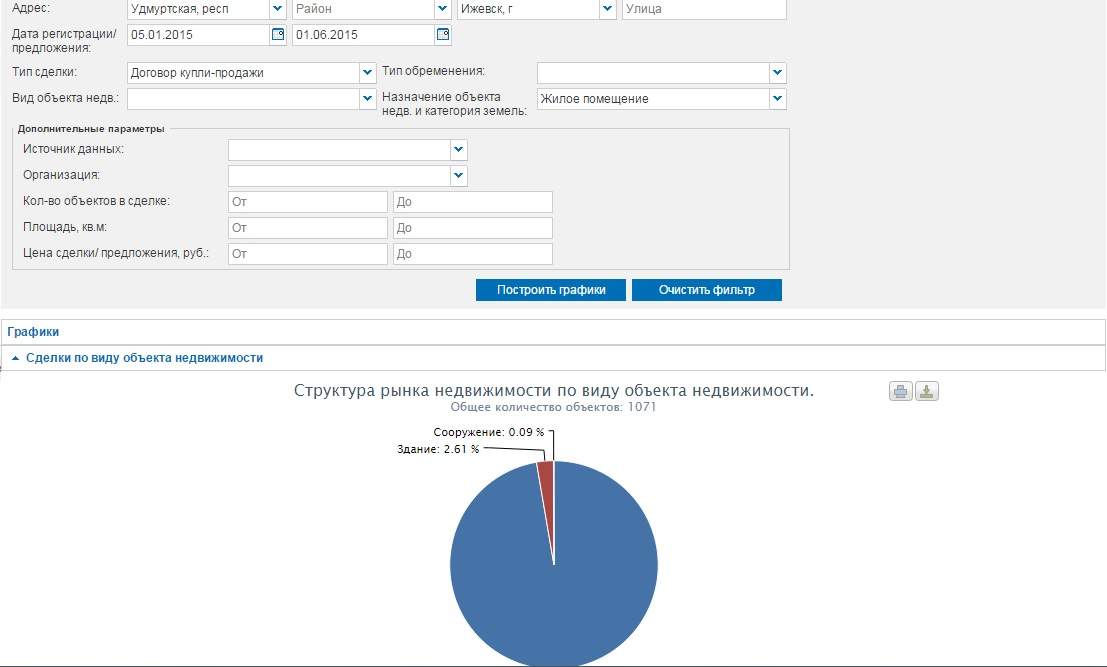The width and height of the screenshot is (1107, 667).
Task: Collapse section arrow next to Сделки по виду
Action: [x=15, y=359]
